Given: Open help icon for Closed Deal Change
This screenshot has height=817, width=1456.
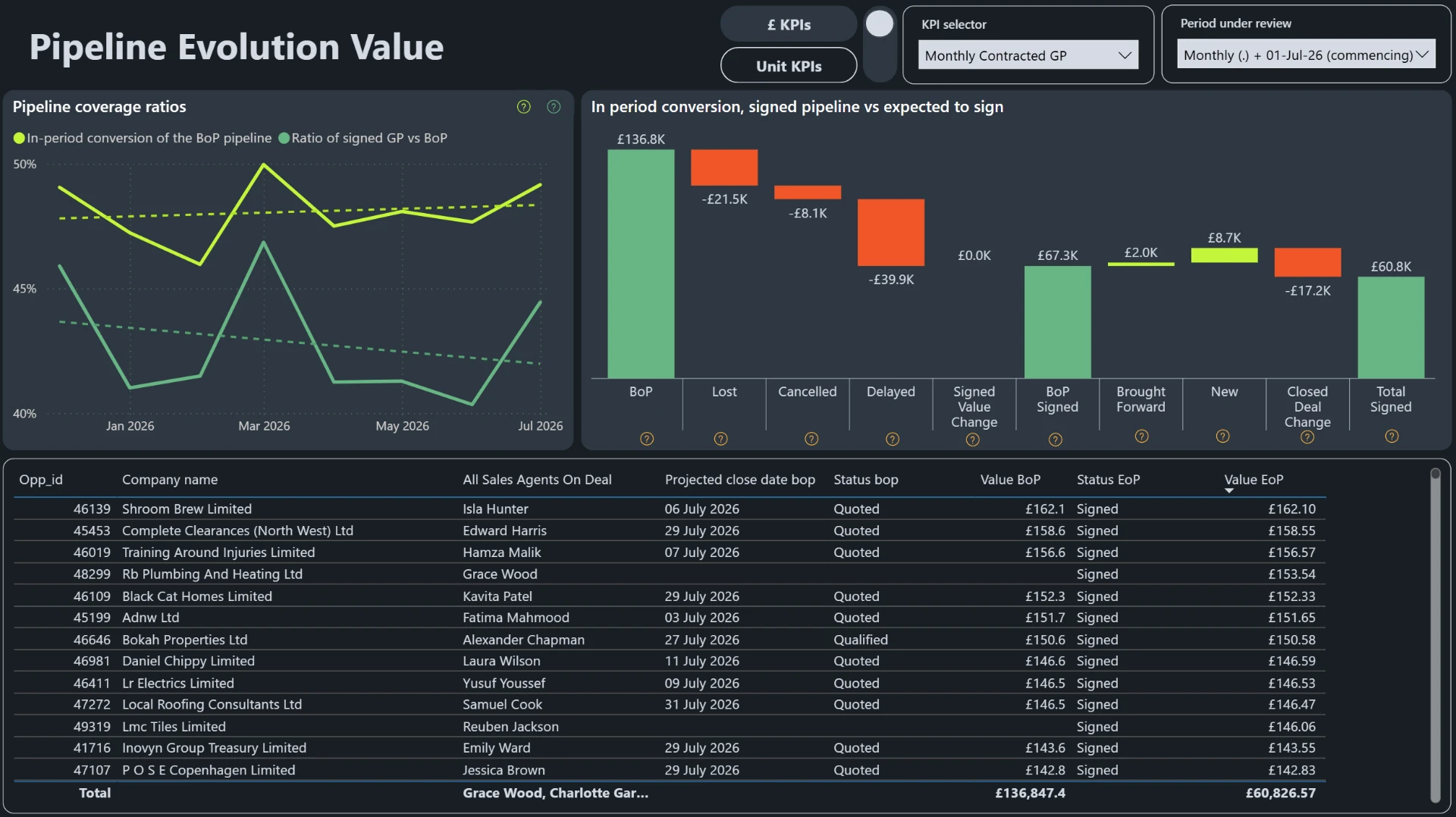Looking at the screenshot, I should pyautogui.click(x=1307, y=437).
